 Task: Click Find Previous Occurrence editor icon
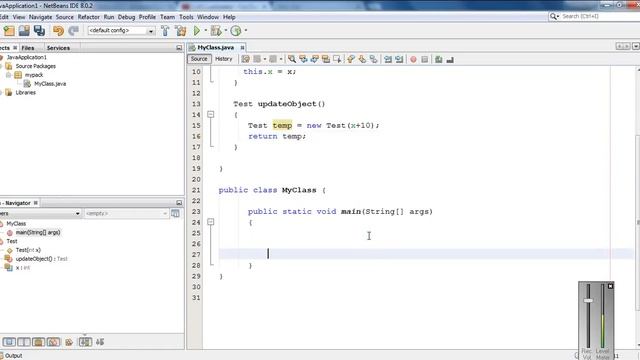tap(303, 59)
